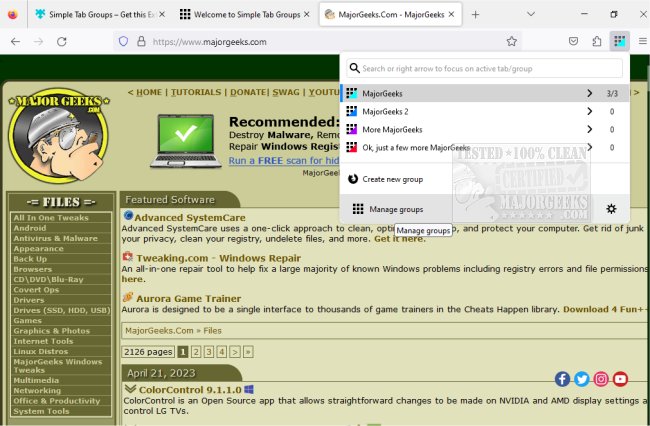Focus the tab group search field
650x426 pixels.
click(x=485, y=68)
